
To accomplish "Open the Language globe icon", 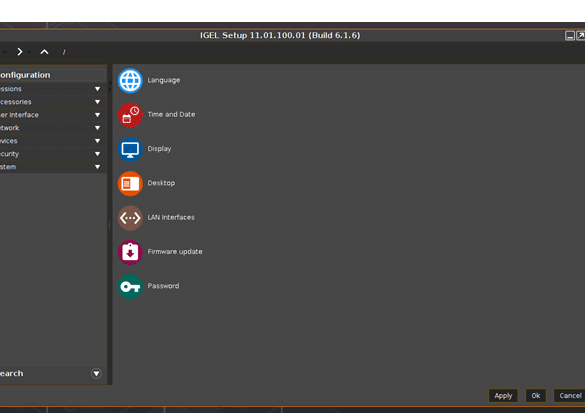I will [x=130, y=80].
